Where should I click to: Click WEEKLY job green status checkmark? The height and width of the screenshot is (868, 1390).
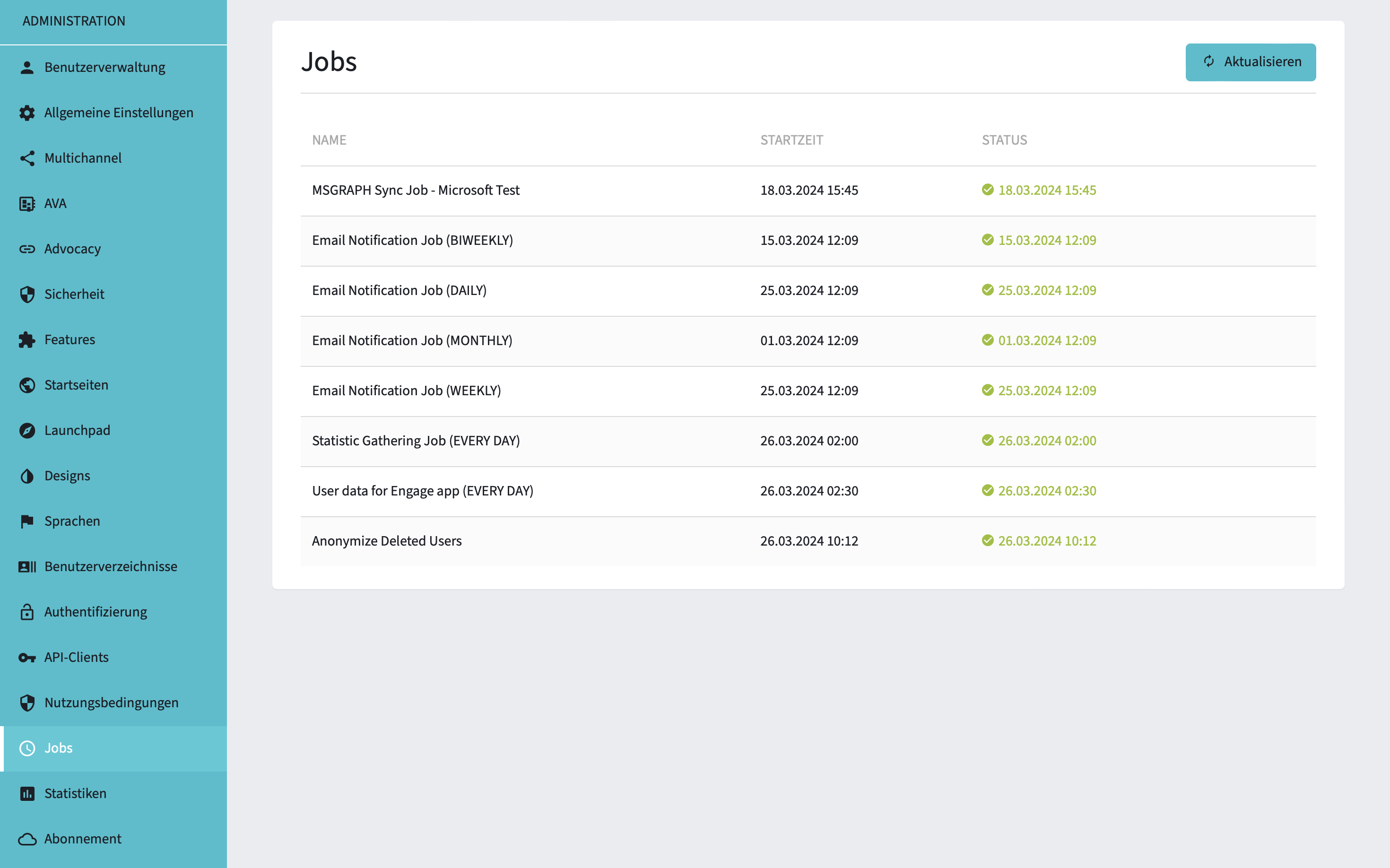click(x=988, y=391)
